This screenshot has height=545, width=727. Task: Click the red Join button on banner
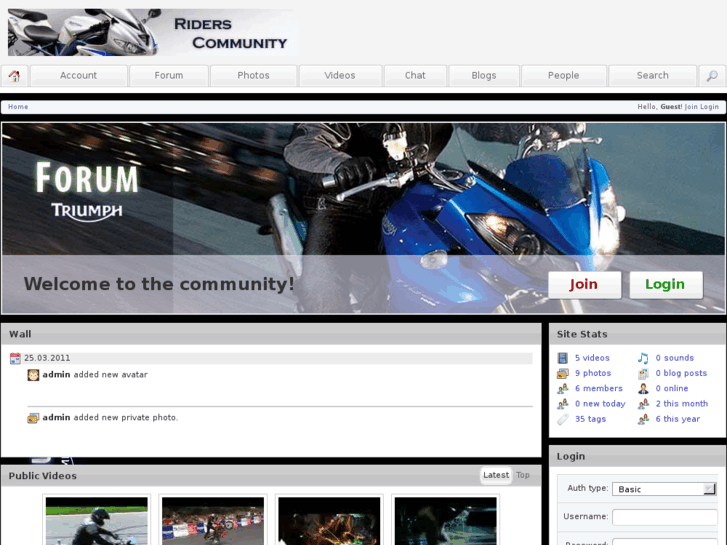point(584,284)
